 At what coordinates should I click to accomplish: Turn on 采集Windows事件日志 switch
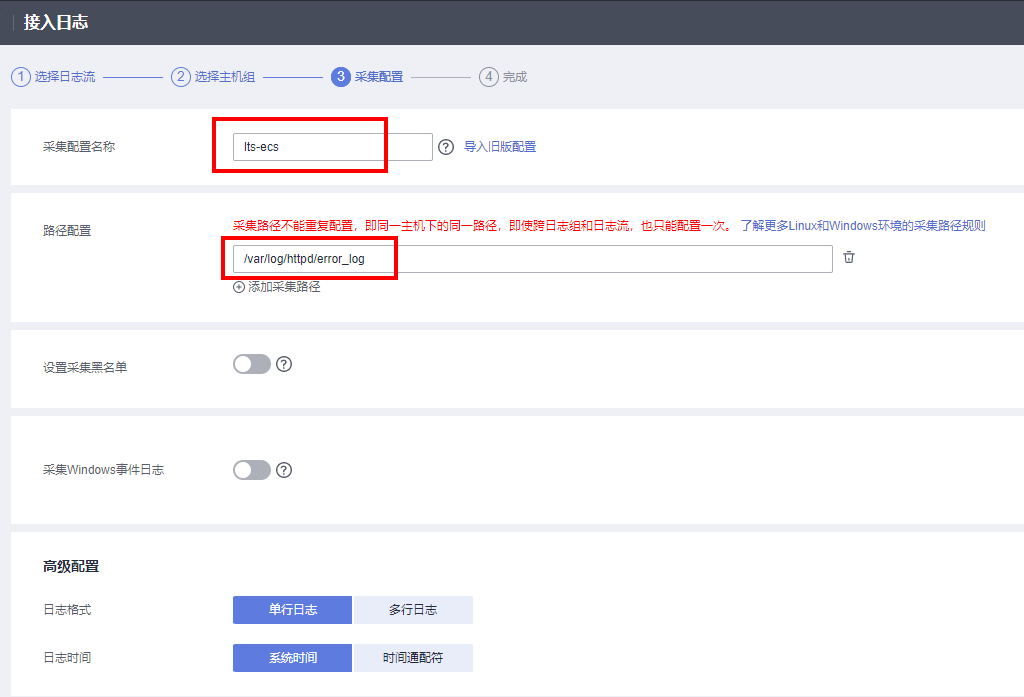(x=252, y=470)
